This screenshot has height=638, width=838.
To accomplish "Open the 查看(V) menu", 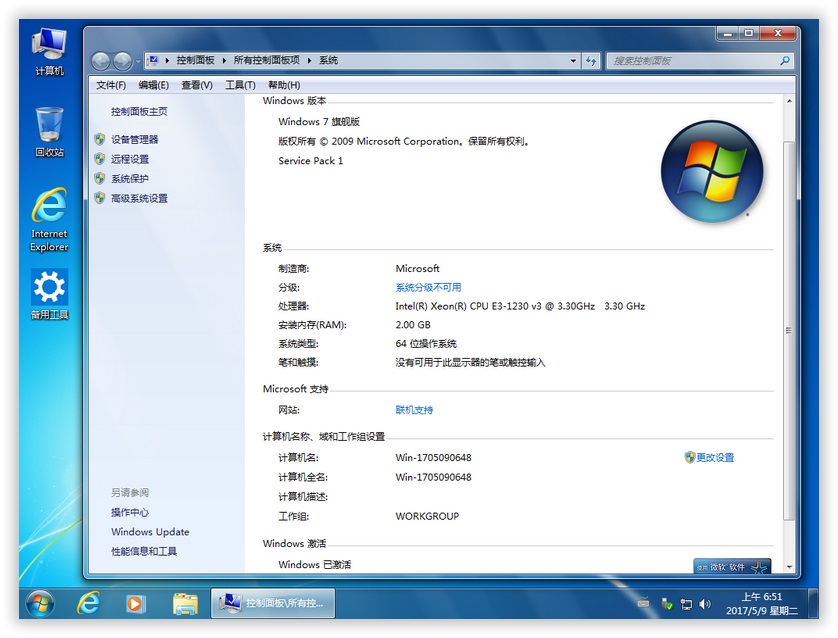I will click(197, 85).
